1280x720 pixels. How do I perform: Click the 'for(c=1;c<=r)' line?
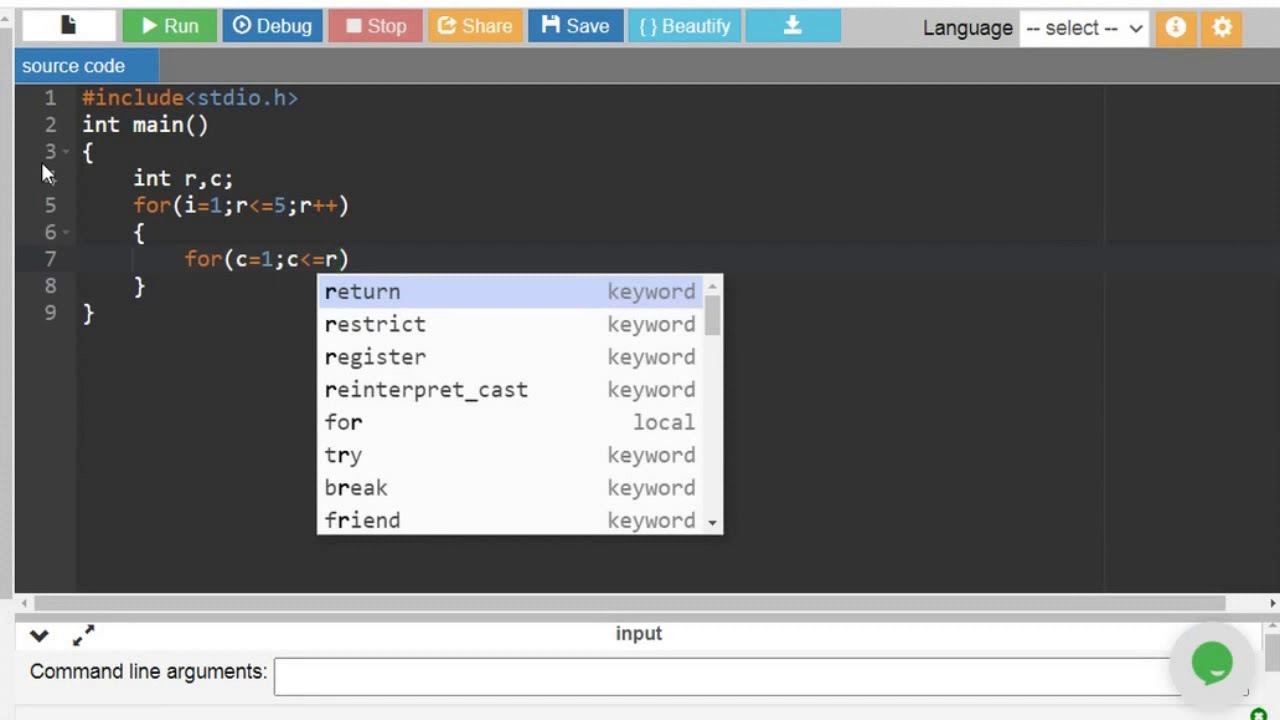click(x=266, y=259)
